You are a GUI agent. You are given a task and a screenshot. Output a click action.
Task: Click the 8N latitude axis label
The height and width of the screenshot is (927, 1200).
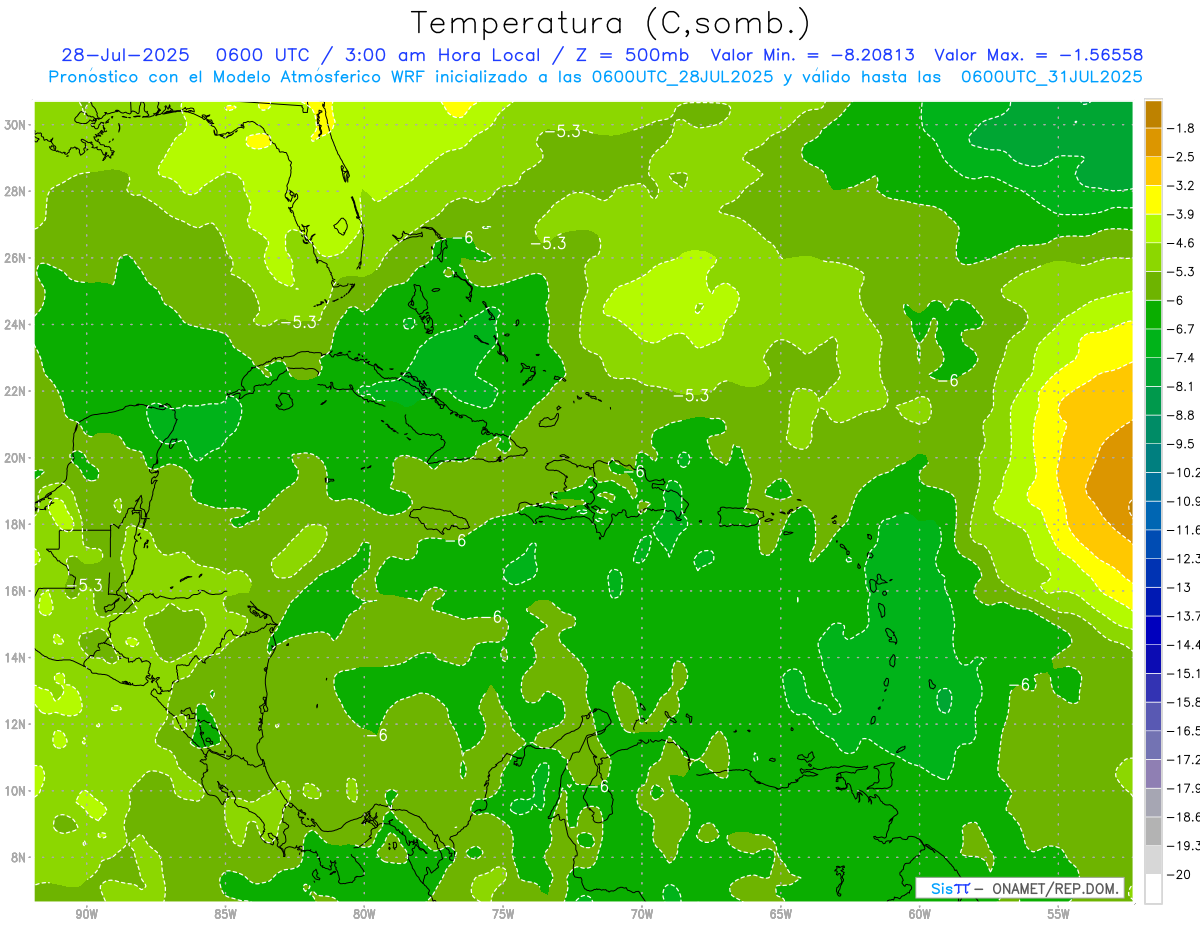(x=20, y=857)
